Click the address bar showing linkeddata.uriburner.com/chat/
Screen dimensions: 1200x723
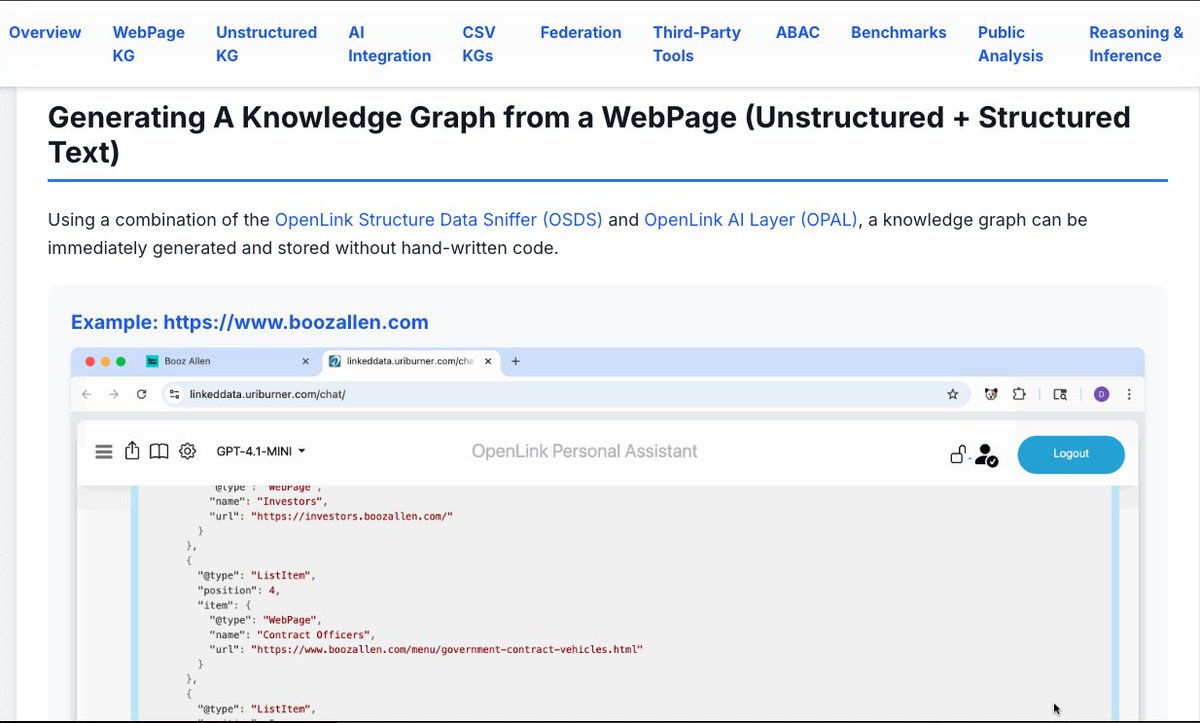[x=565, y=394]
